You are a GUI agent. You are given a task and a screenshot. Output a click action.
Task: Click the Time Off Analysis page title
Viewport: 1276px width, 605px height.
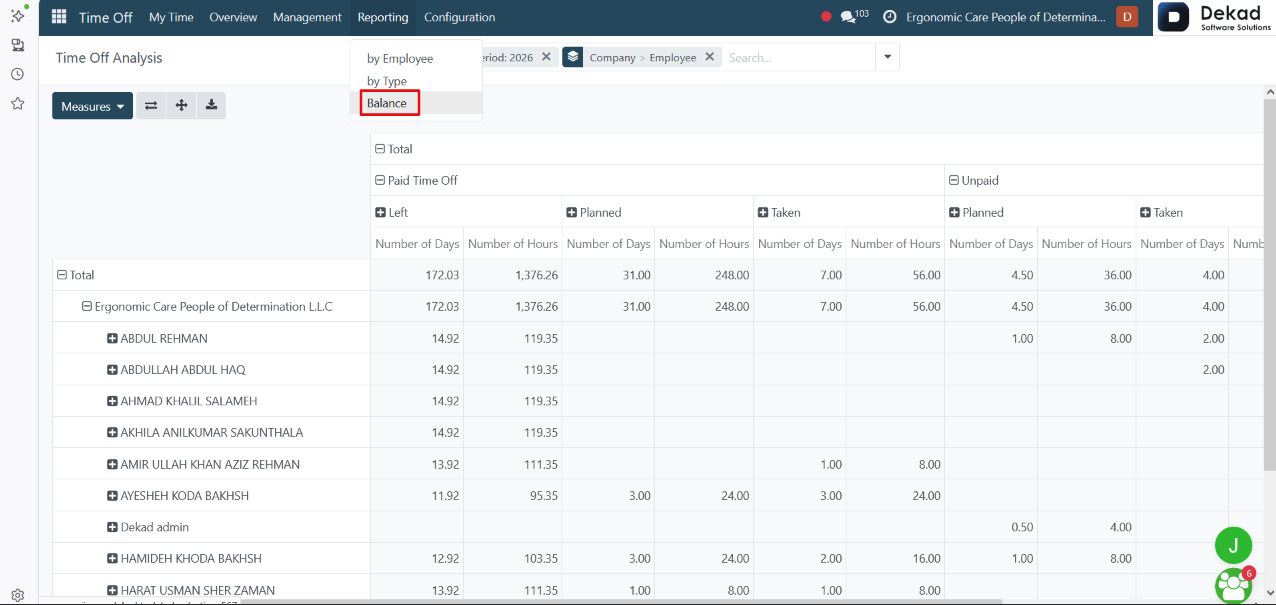point(109,58)
